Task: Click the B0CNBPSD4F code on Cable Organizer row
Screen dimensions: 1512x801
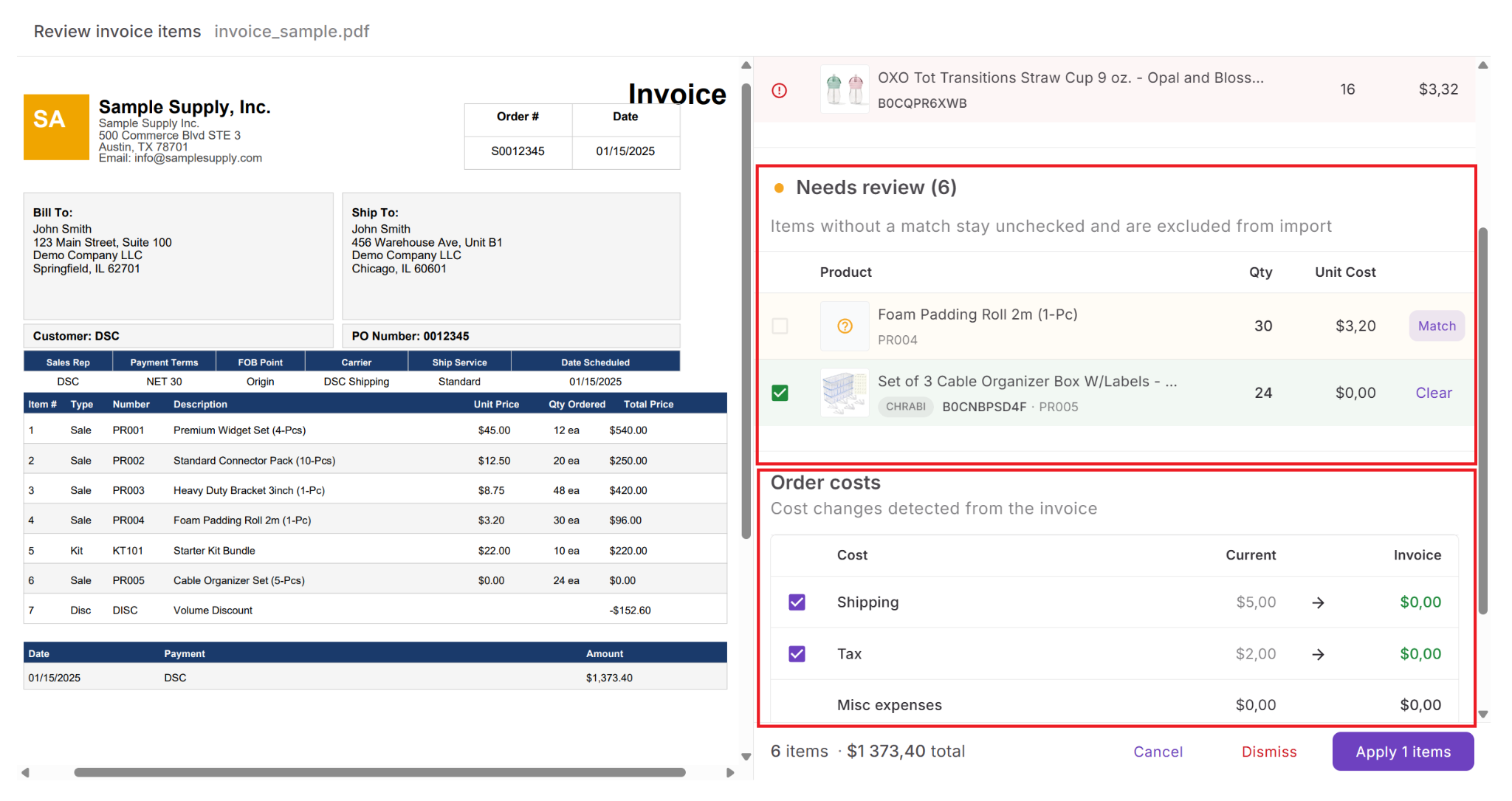Action: pos(984,407)
